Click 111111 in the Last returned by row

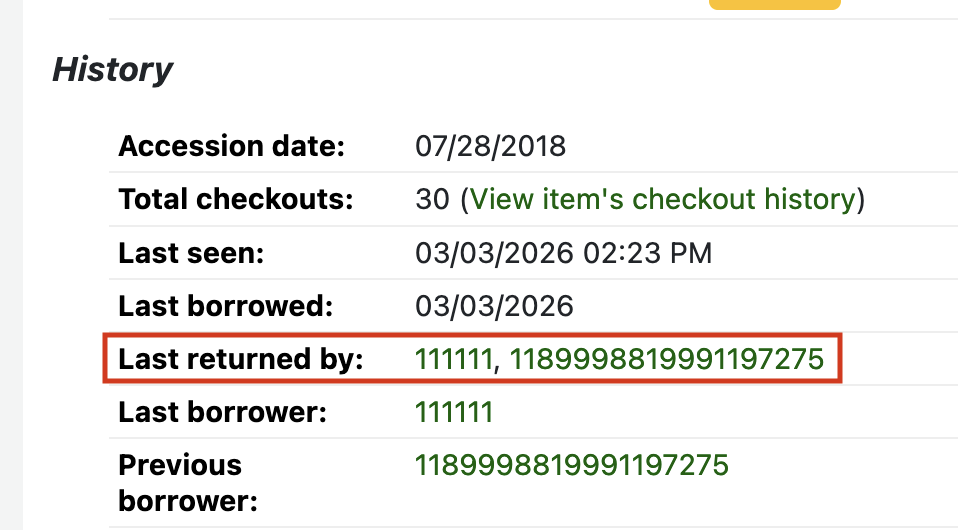pyautogui.click(x=454, y=359)
